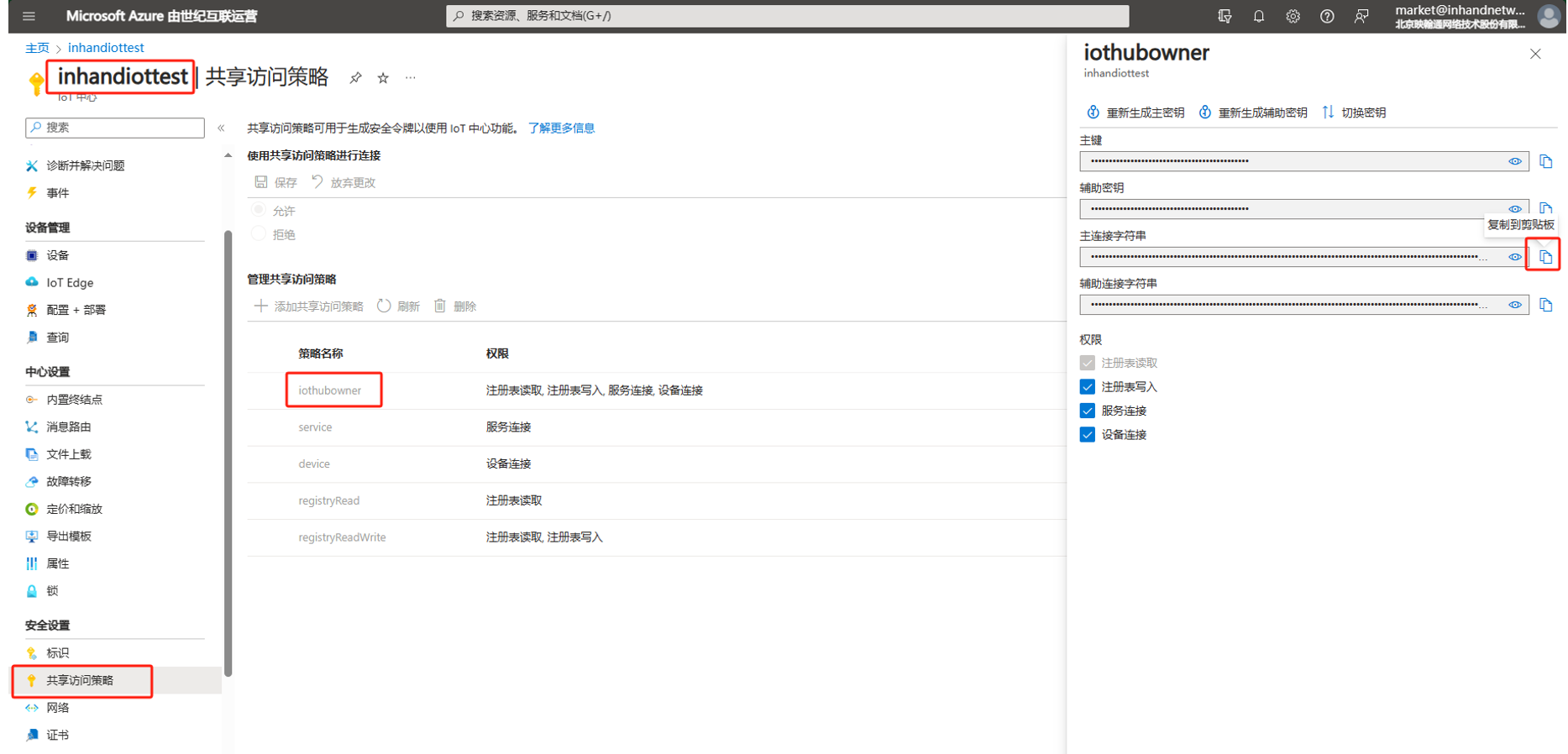Open 内置终结点 menu item
Viewport: 1568px width, 754px height.
64,400
